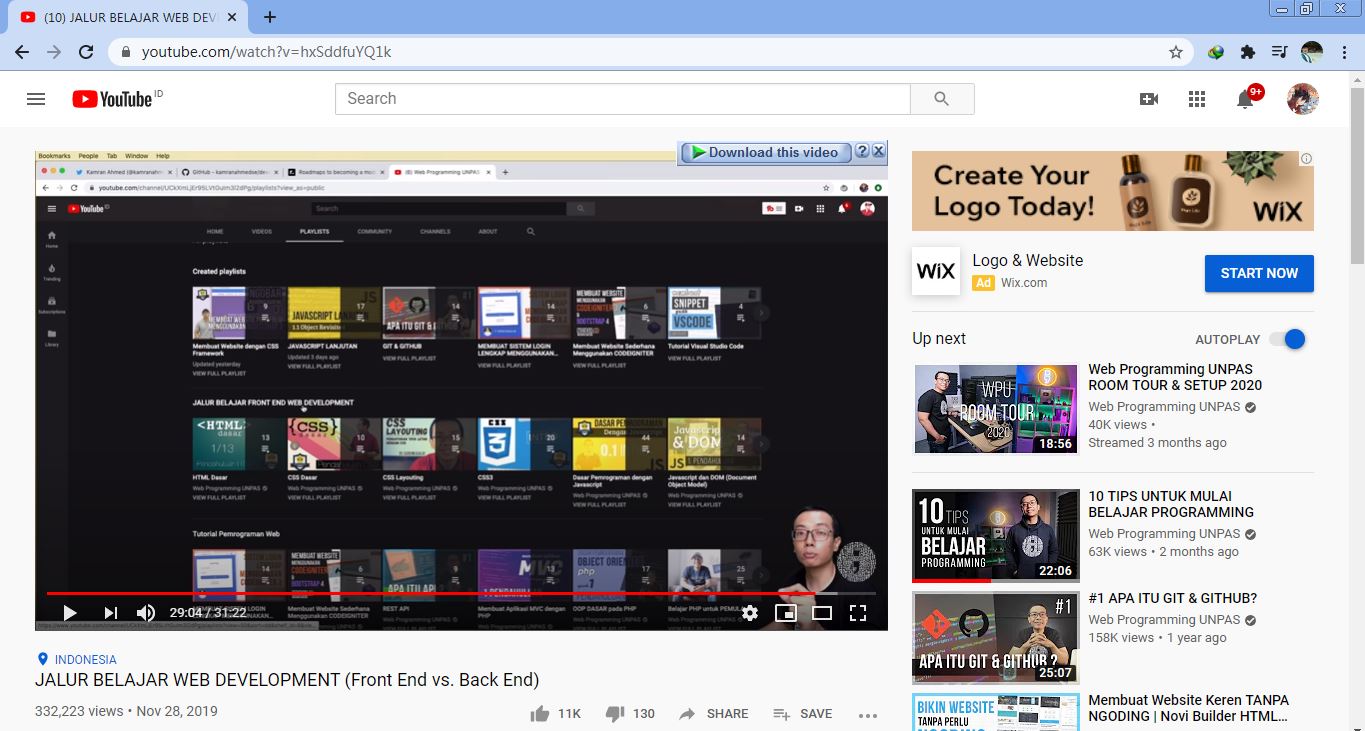Click the Web Programming UNPAS ROOM TOUR title
Screen dimensions: 1365x731
pos(1175,377)
